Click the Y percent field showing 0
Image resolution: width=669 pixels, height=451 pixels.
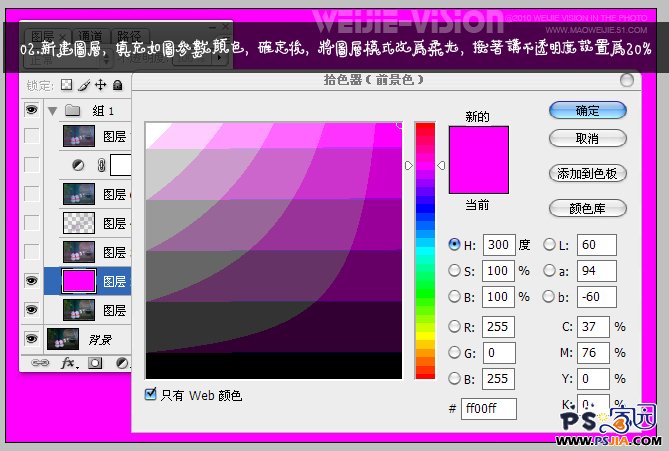point(593,379)
